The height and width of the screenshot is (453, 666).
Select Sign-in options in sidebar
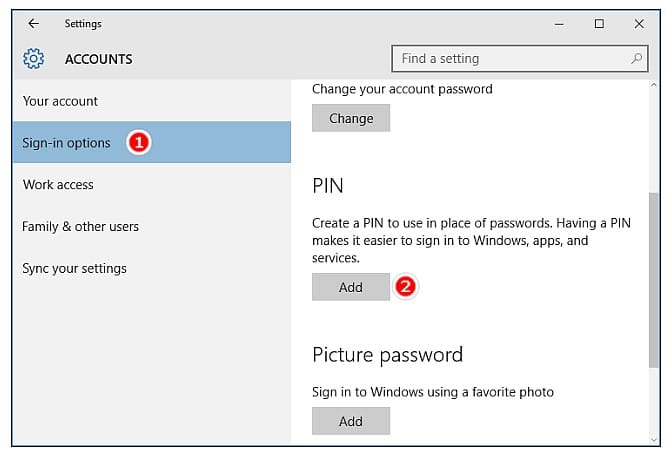click(x=151, y=143)
